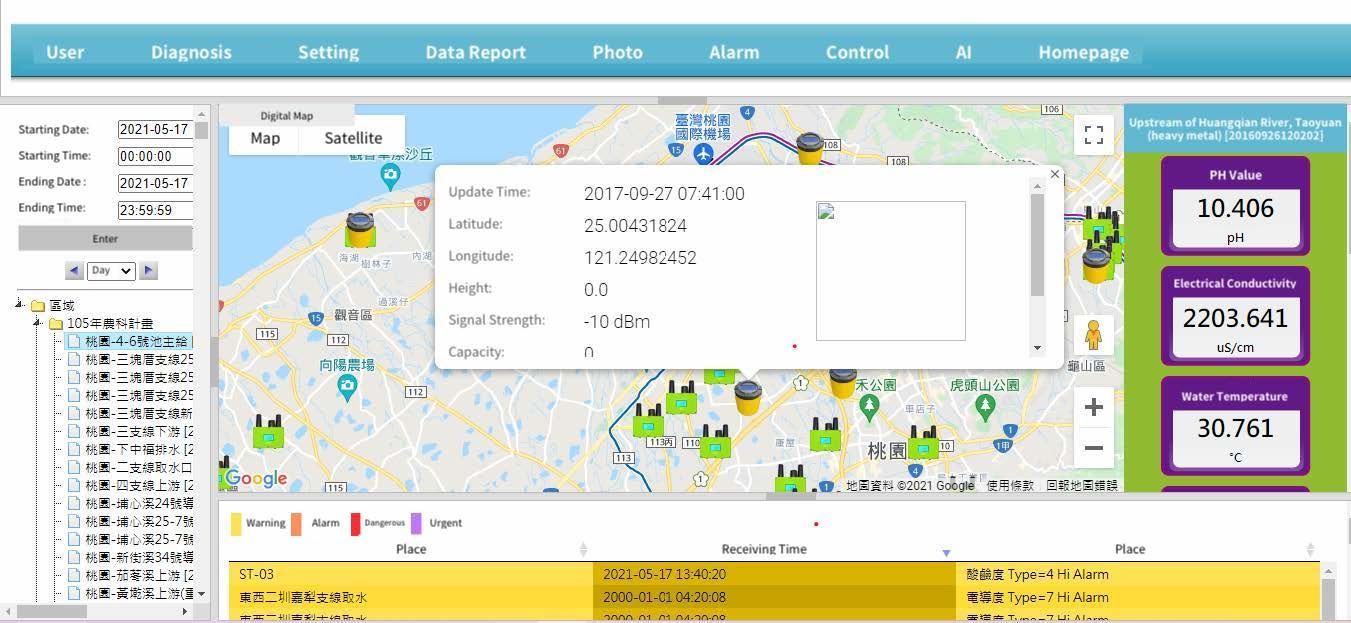Click the document icon for 桃園-茄苳溪上游
This screenshot has height=623, width=1351.
click(74, 576)
